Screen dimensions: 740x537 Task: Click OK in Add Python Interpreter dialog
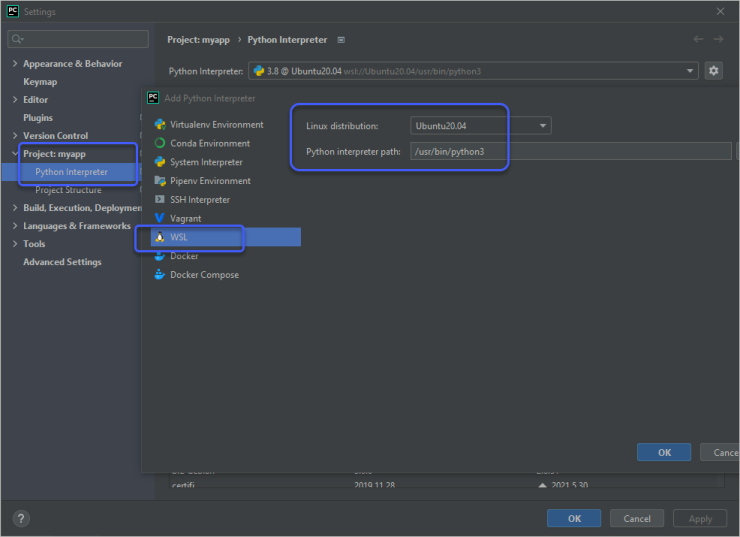tap(664, 452)
